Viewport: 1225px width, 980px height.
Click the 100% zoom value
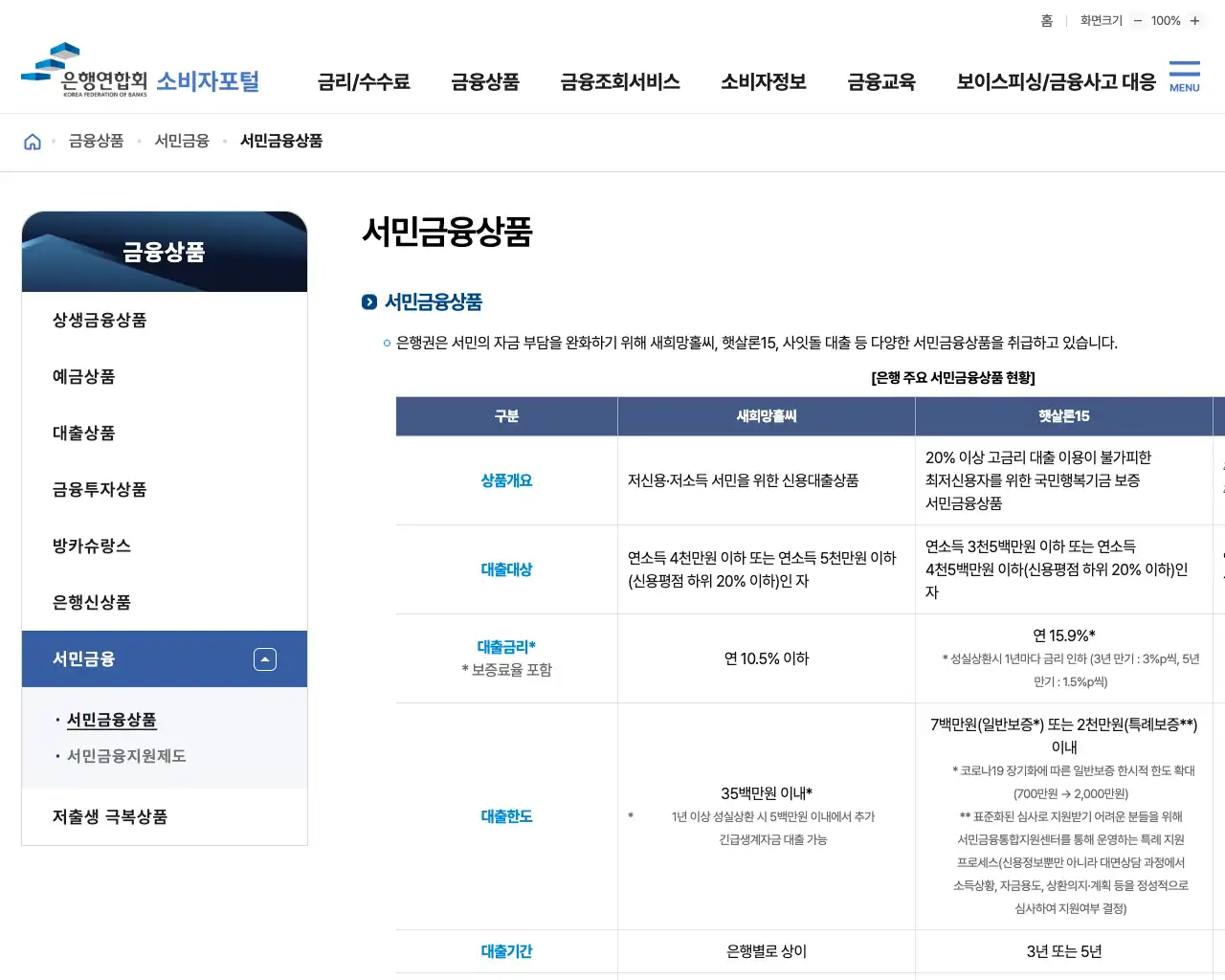coord(1166,21)
